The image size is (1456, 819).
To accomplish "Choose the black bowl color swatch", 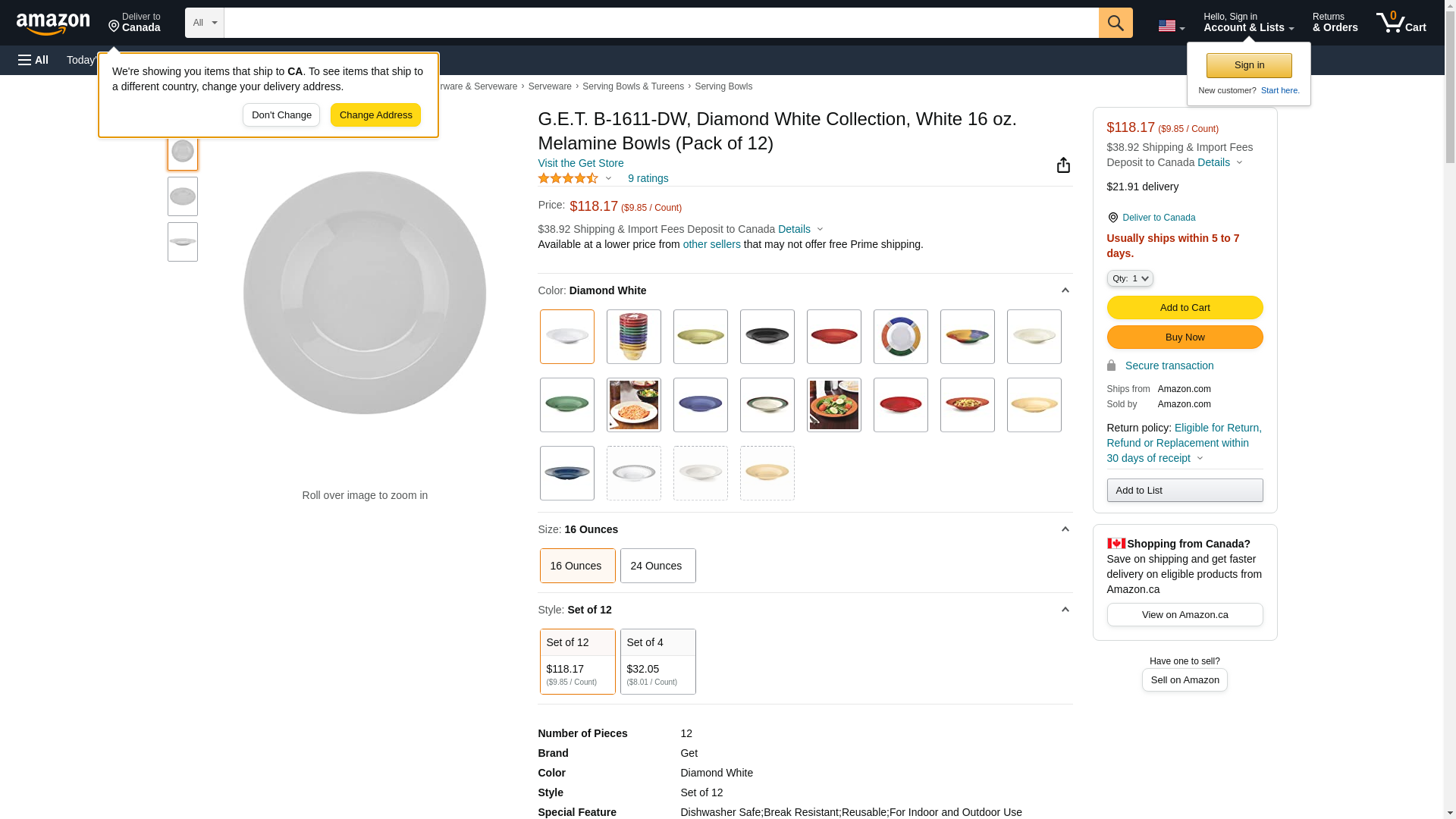I will click(x=767, y=337).
